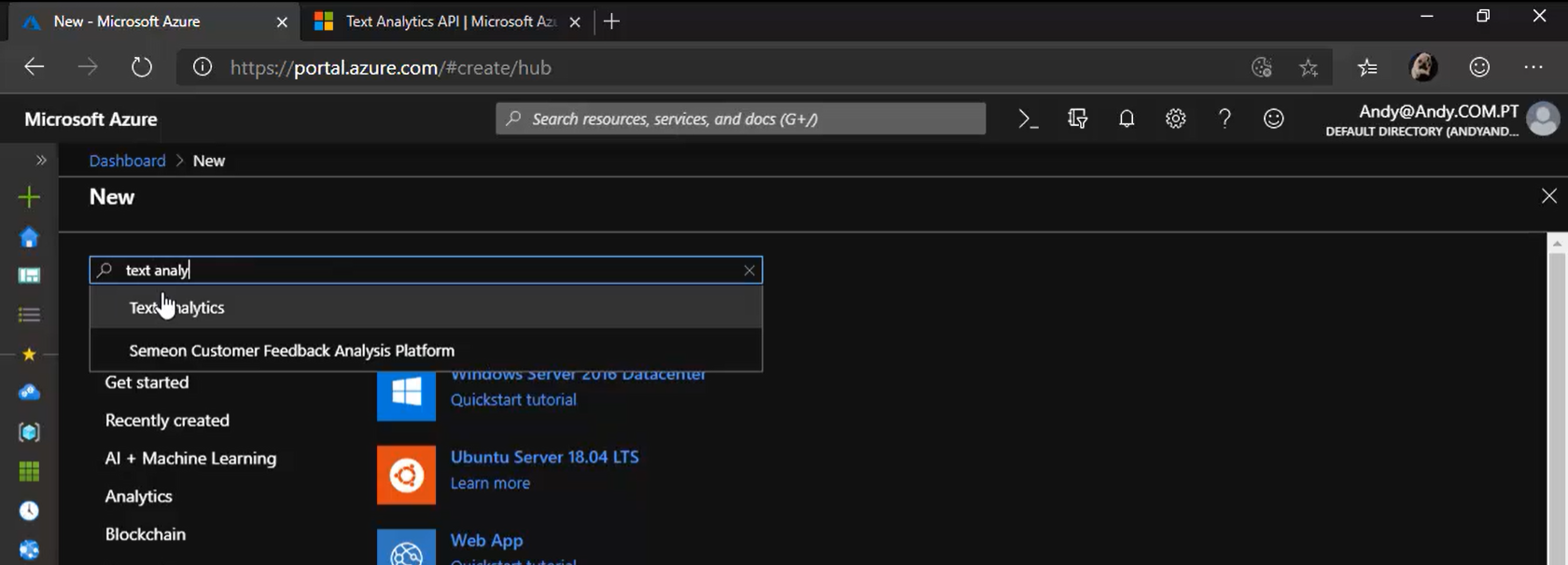Click the marketplace search field
This screenshot has width=1568, height=565.
pos(426,270)
